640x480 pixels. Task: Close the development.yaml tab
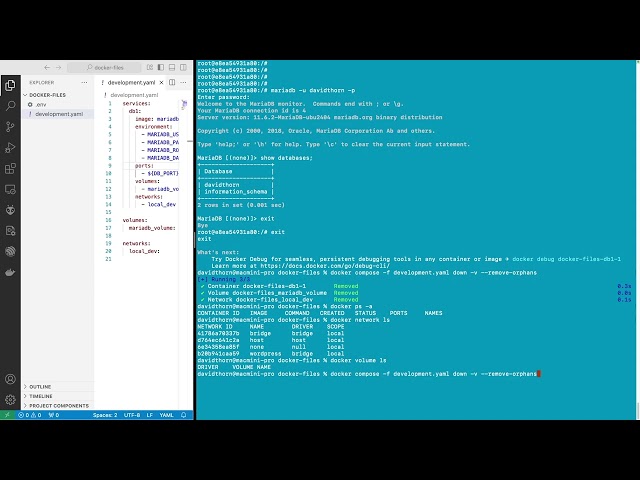161,82
